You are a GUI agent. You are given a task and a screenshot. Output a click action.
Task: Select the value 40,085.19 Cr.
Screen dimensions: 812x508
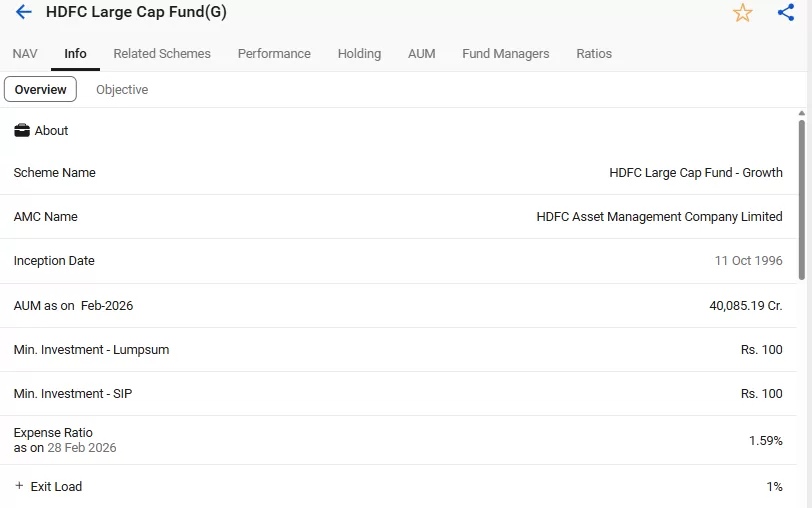coord(746,306)
